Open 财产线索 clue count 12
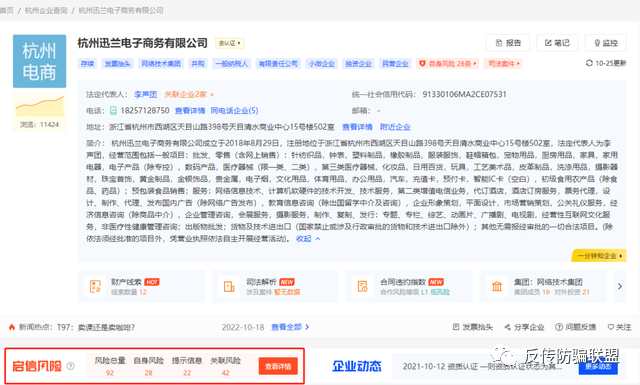This screenshot has height=385, width=640. pos(143,292)
